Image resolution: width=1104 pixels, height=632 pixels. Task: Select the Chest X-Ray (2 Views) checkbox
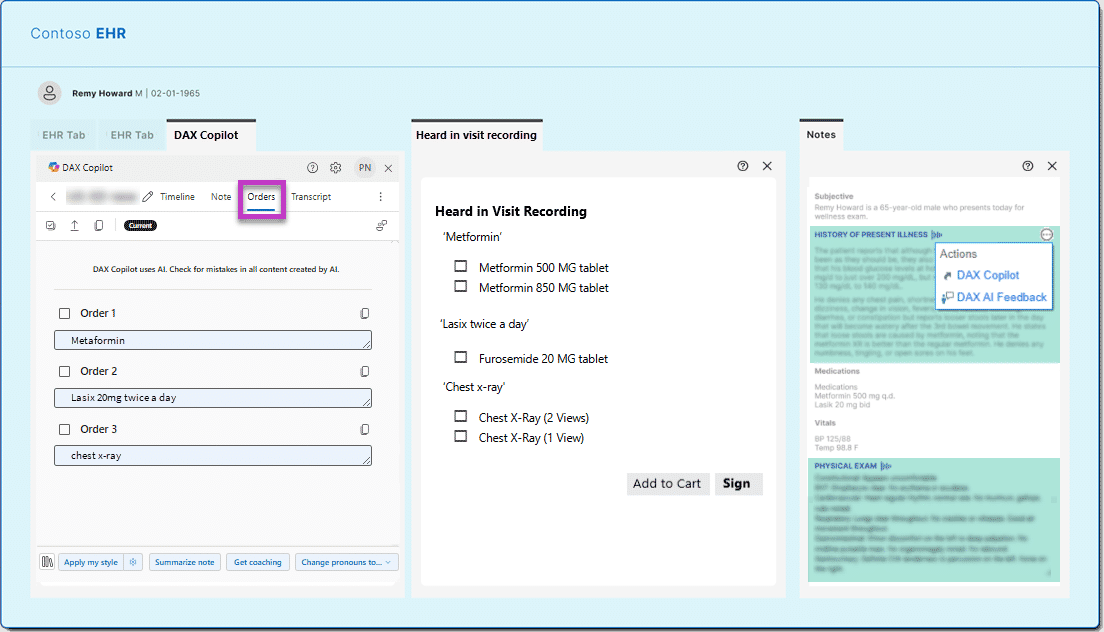point(461,417)
